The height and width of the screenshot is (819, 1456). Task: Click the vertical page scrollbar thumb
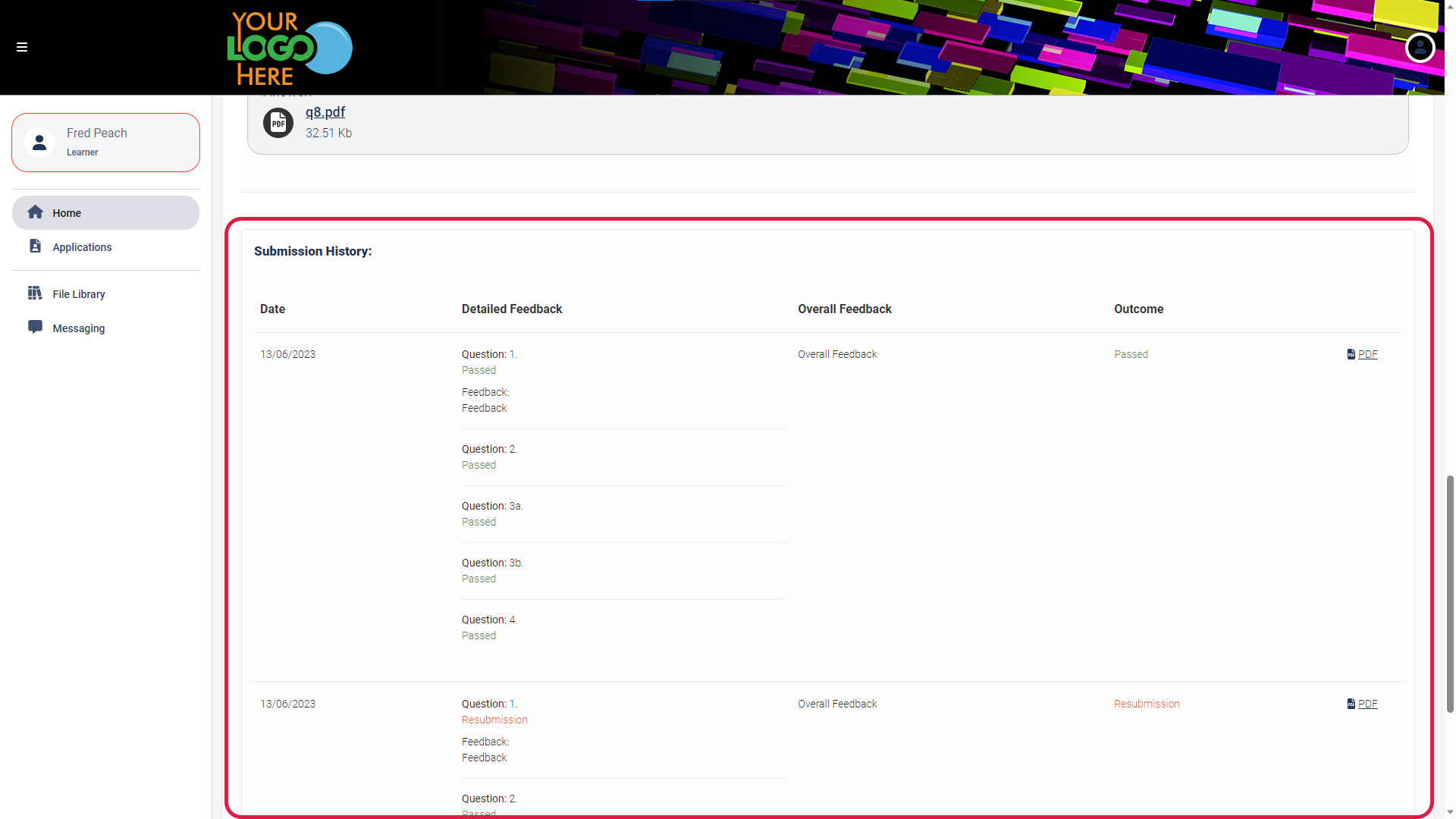click(x=1450, y=594)
